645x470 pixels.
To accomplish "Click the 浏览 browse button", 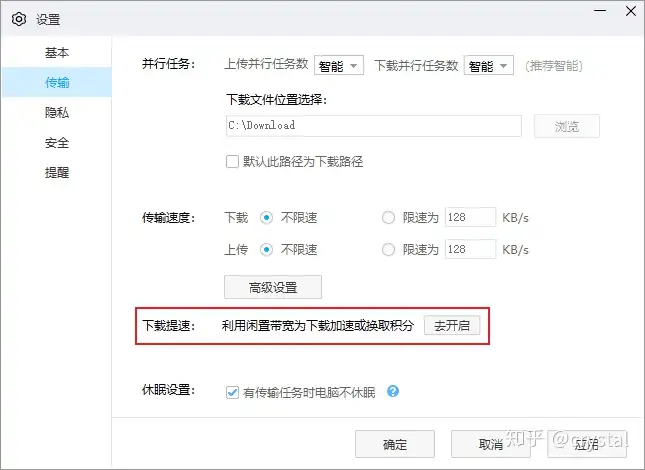I will pos(566,126).
